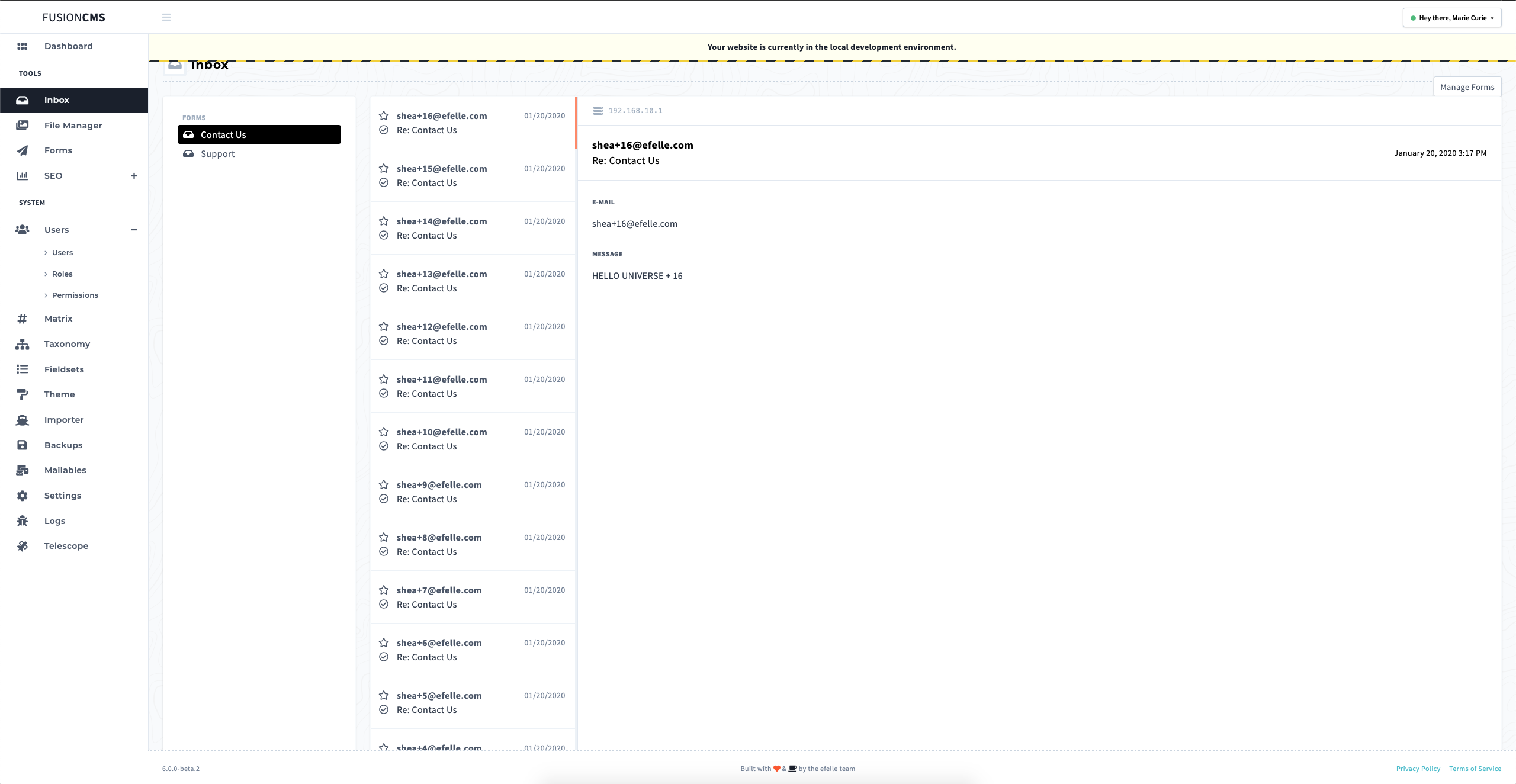Click the 192.168.10.1 IP address text
Image resolution: width=1516 pixels, height=784 pixels.
click(x=635, y=111)
